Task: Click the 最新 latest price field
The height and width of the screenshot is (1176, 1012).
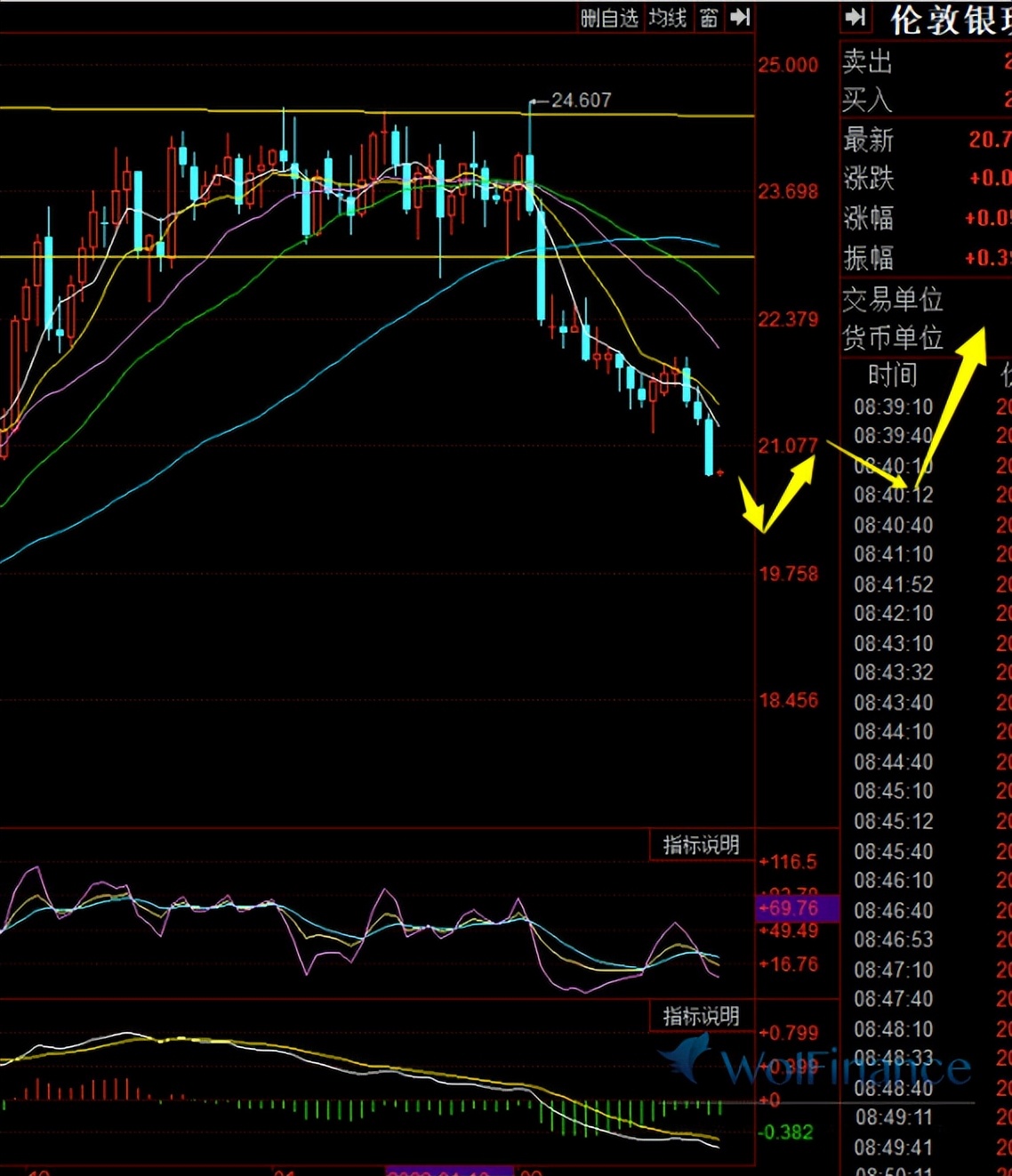Action: 925,140
